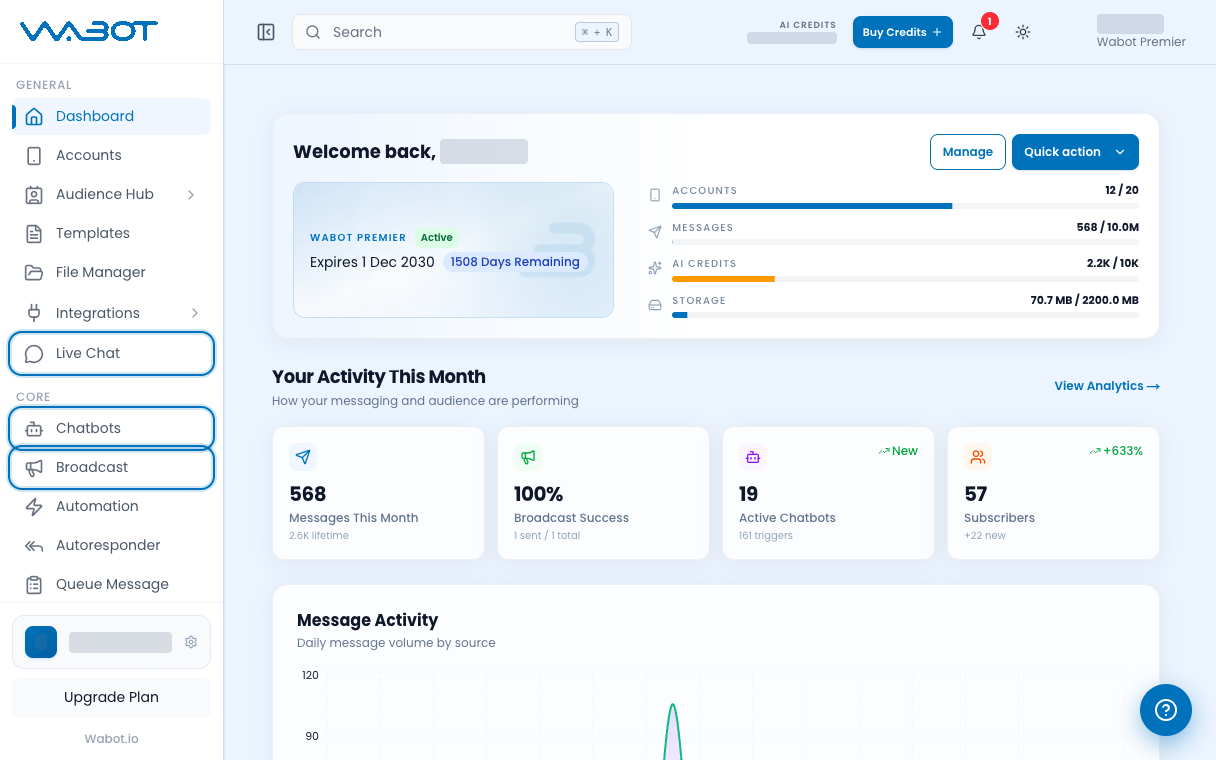Open notifications bell with badge

(979, 32)
